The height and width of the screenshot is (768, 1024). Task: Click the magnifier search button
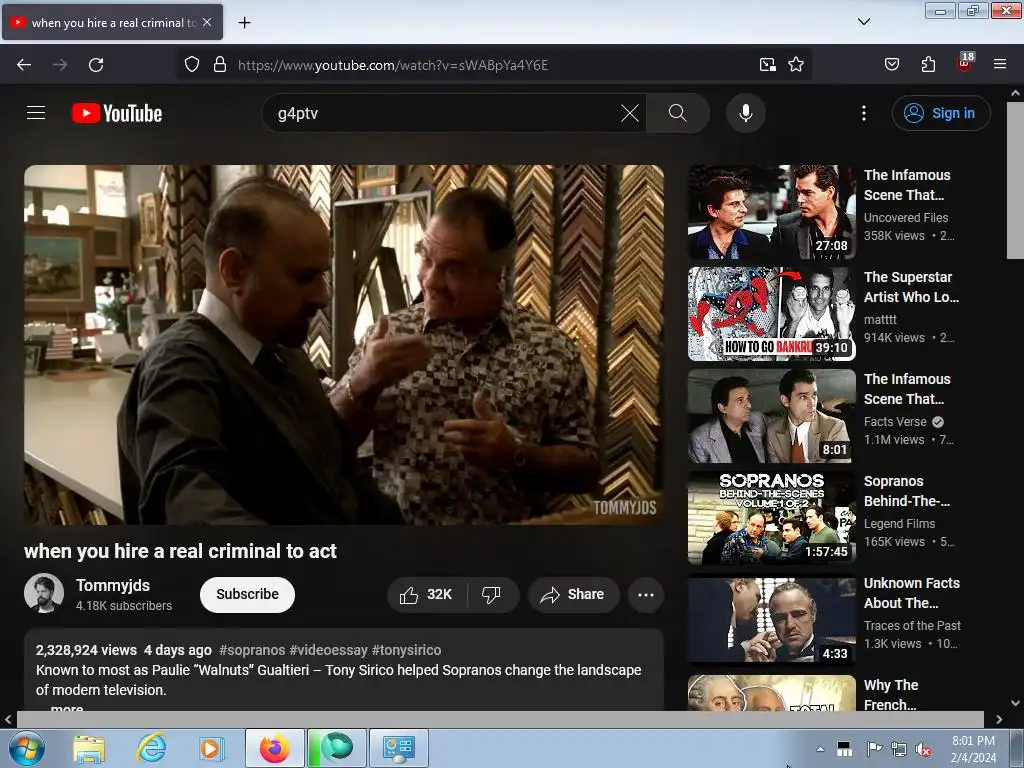(x=678, y=113)
